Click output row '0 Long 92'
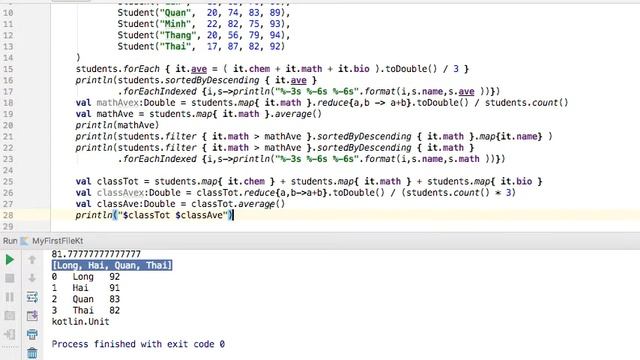Image resolution: width=640 pixels, height=360 pixels. (86, 277)
